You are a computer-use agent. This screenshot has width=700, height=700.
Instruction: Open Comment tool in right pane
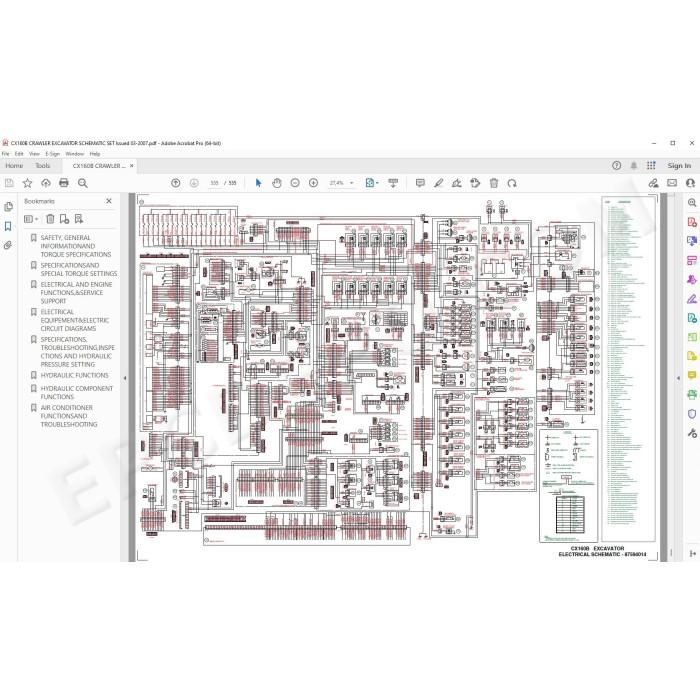pyautogui.click(x=692, y=375)
